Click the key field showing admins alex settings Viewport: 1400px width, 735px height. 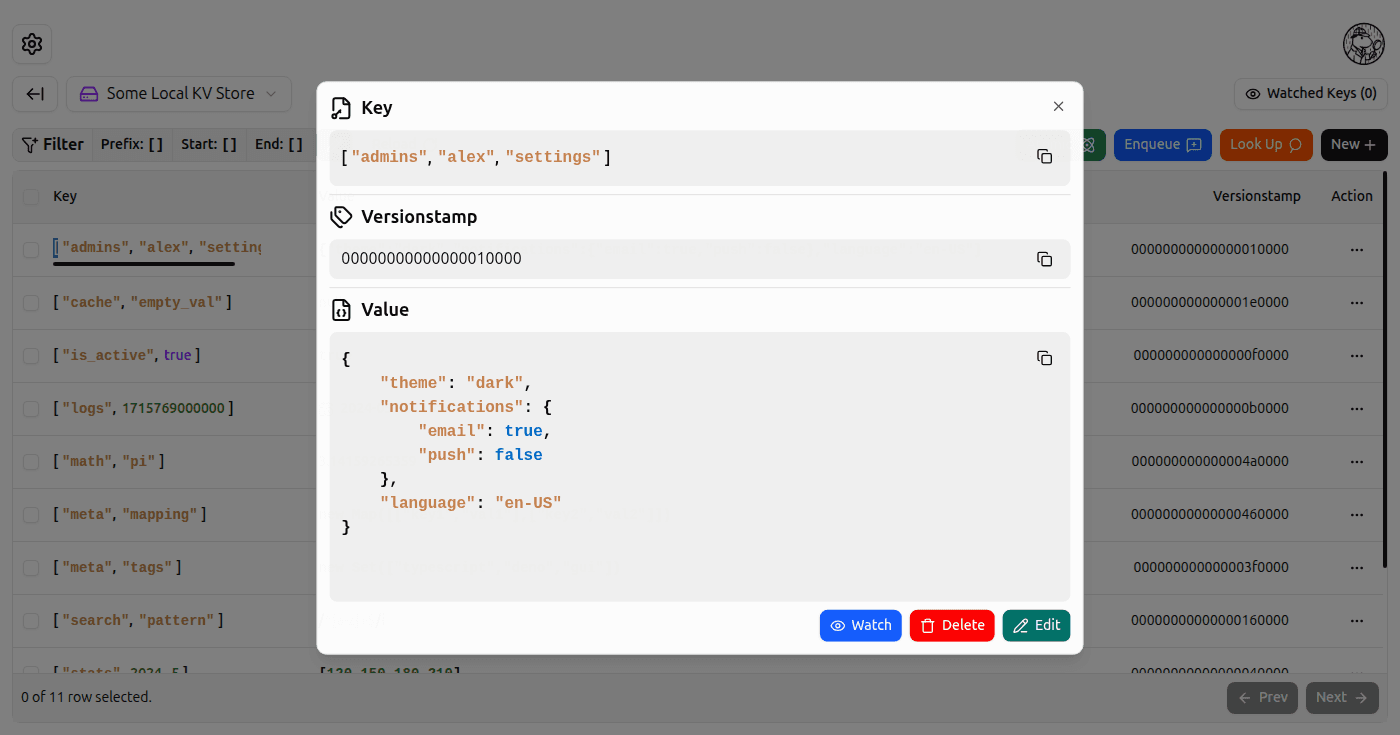point(700,158)
